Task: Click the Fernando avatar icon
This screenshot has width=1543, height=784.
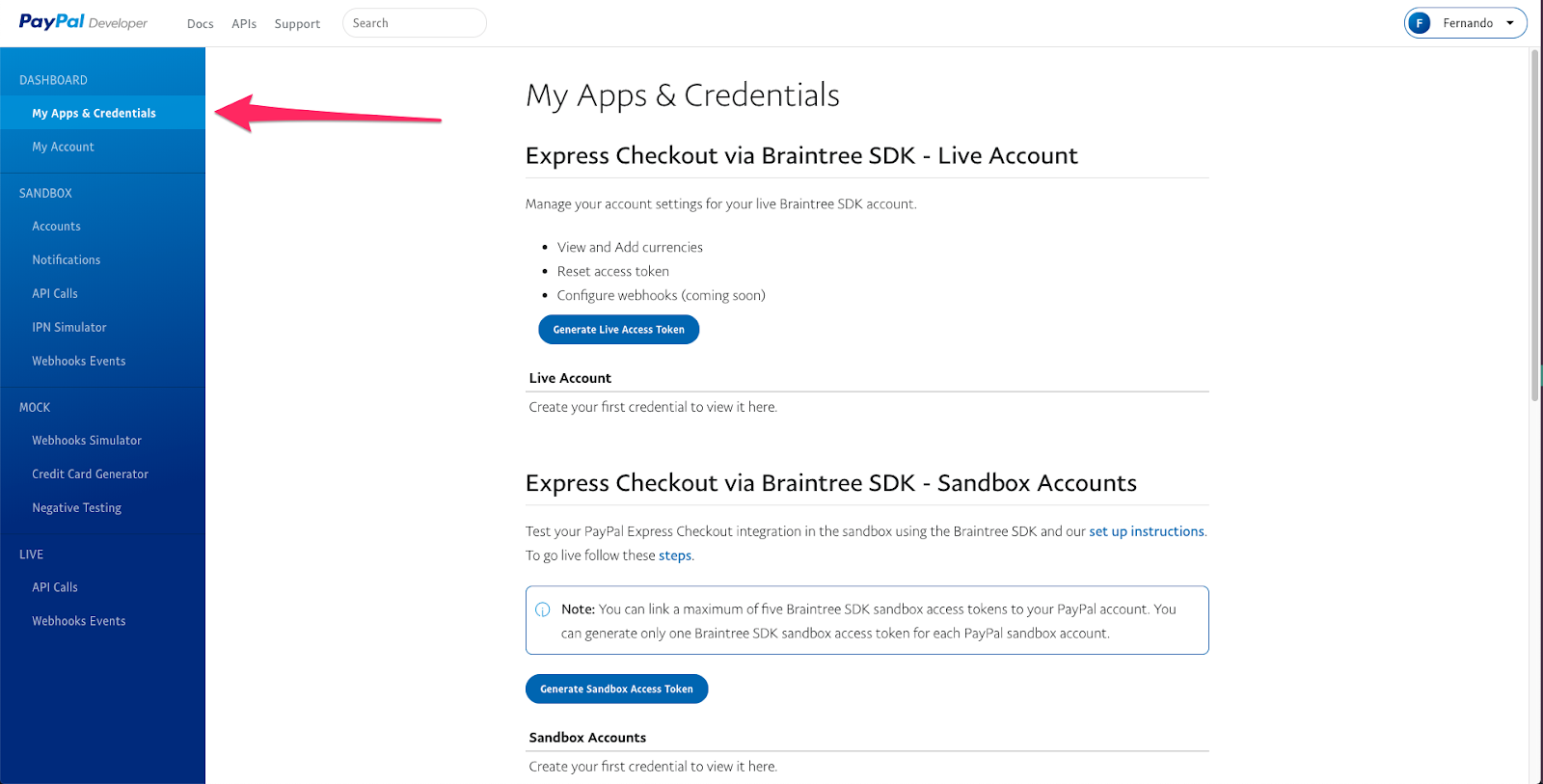Action: [1419, 23]
